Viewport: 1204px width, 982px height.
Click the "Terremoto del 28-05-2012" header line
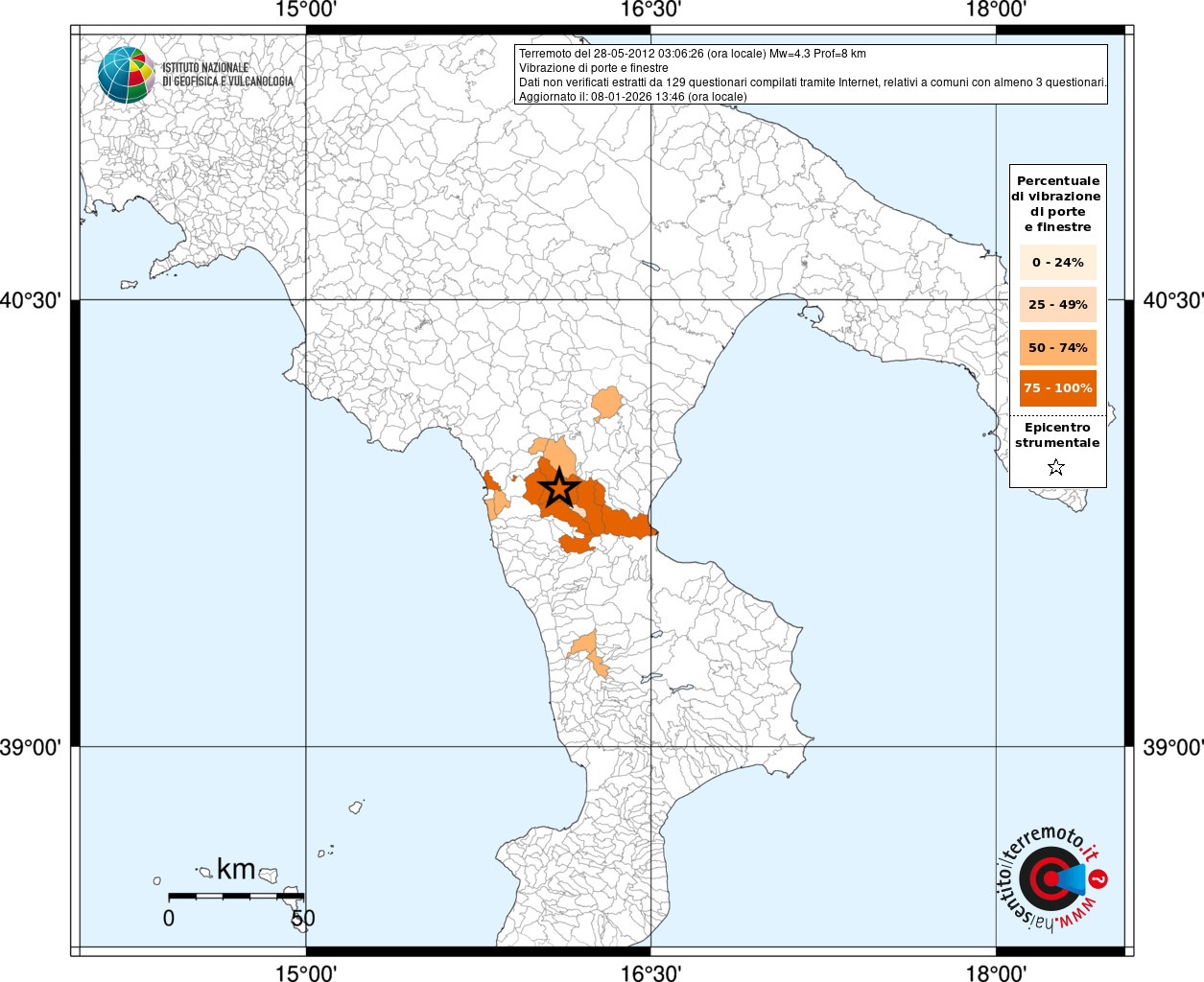tap(693, 54)
